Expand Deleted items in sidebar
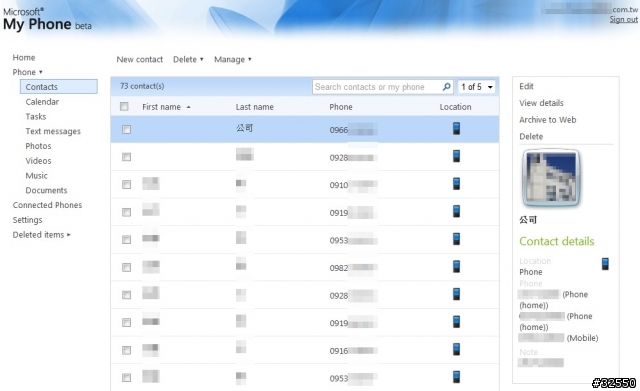This screenshot has height=391, width=640. click(x=41, y=235)
